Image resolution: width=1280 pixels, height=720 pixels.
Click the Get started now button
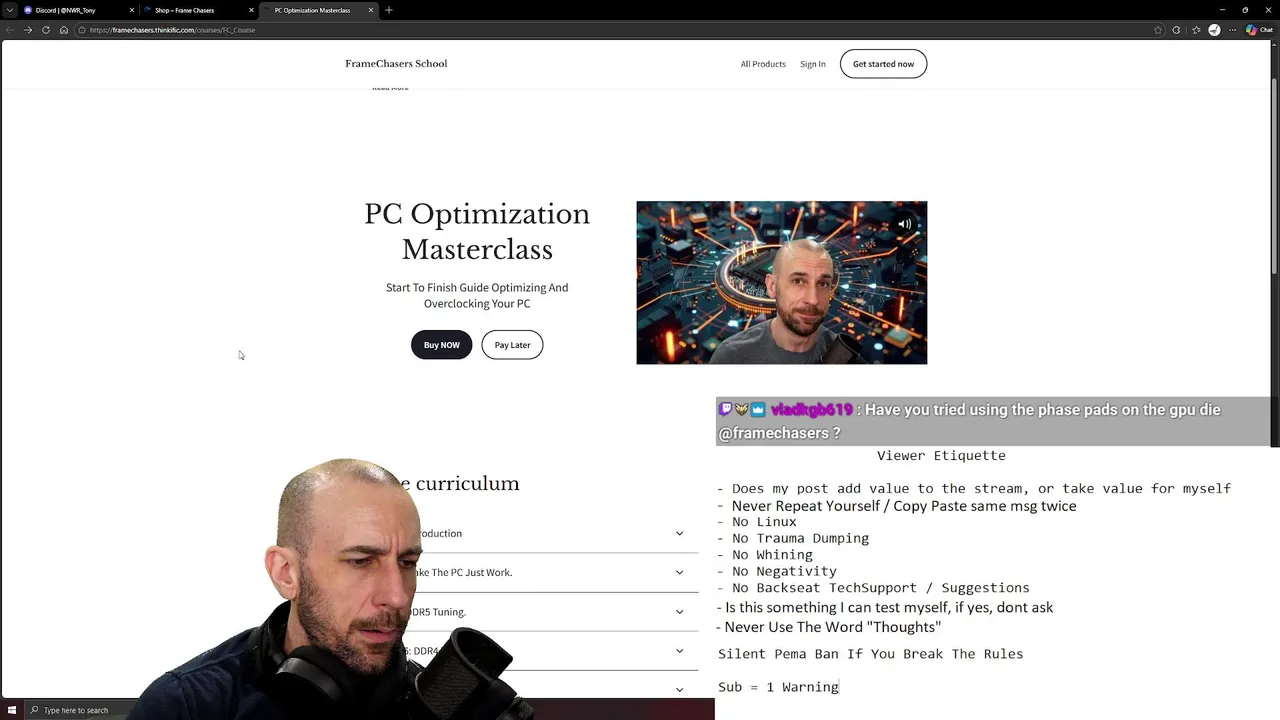pyautogui.click(x=883, y=64)
